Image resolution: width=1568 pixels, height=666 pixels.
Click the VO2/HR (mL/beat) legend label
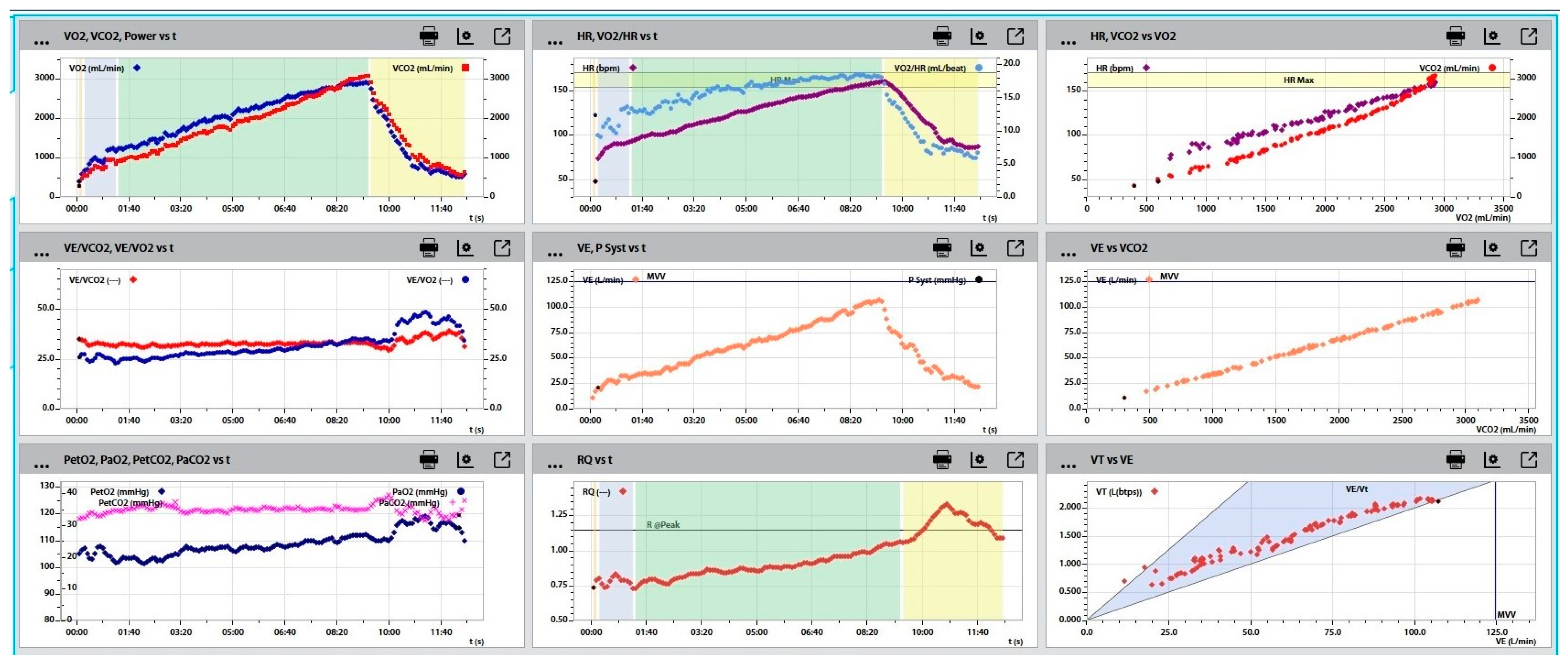(930, 68)
